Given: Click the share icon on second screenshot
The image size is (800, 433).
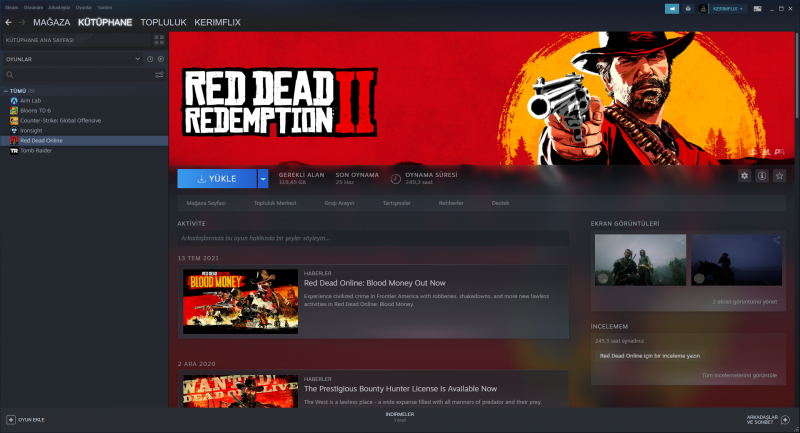Looking at the screenshot, I should click(776, 240).
